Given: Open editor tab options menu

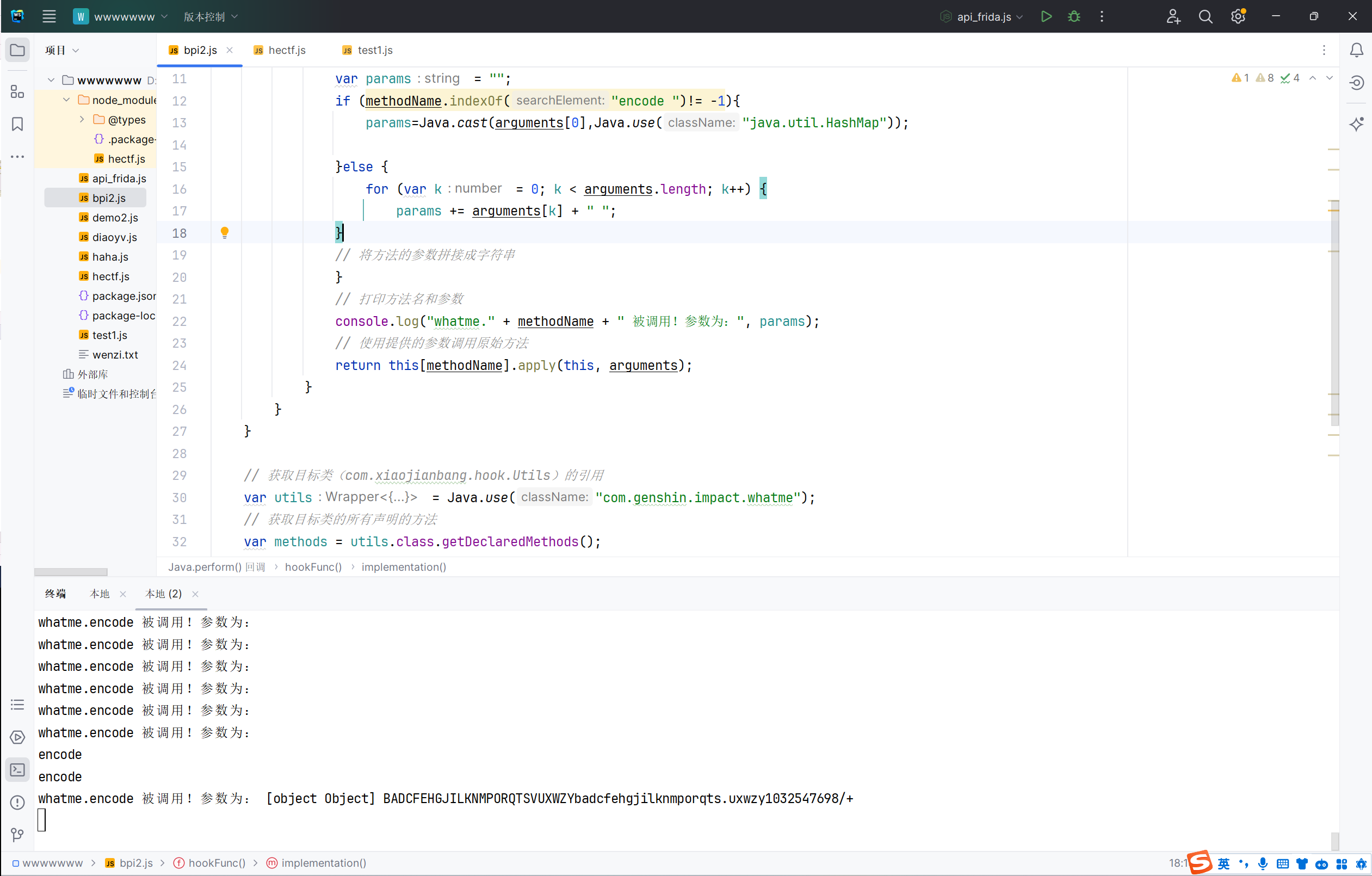Looking at the screenshot, I should (x=1324, y=51).
